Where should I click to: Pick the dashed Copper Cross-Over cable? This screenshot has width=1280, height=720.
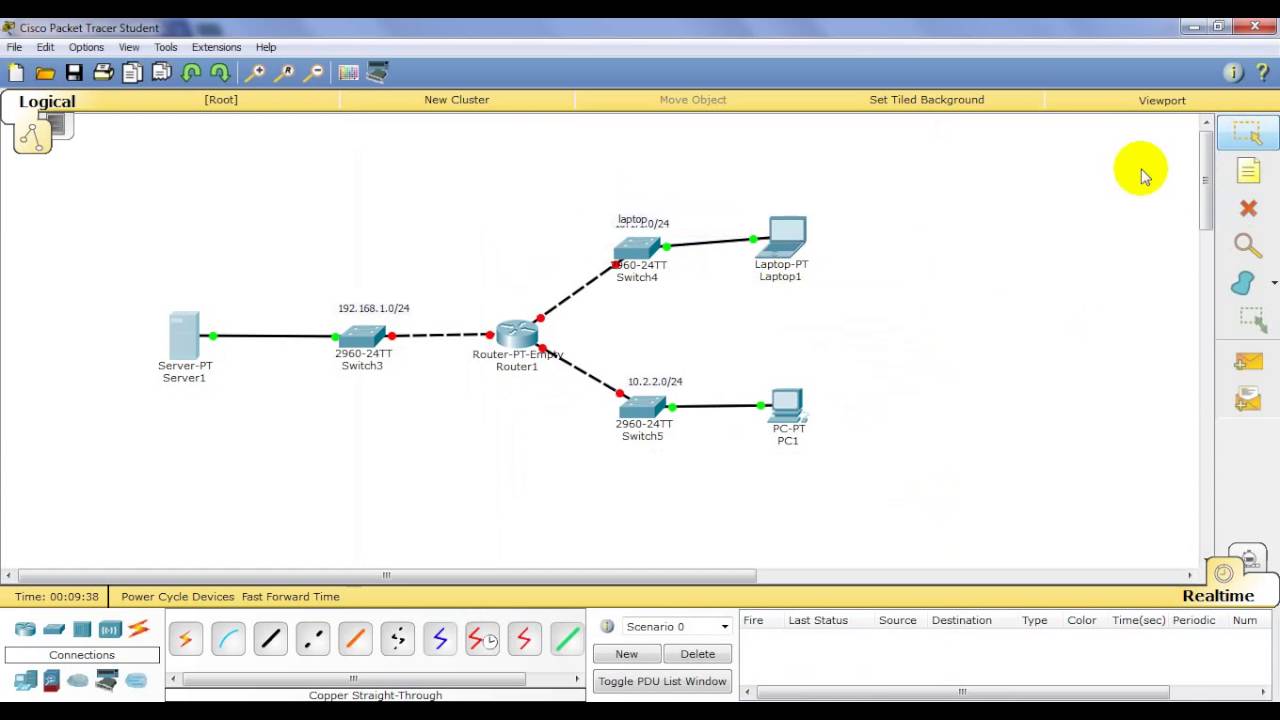pyautogui.click(x=313, y=639)
